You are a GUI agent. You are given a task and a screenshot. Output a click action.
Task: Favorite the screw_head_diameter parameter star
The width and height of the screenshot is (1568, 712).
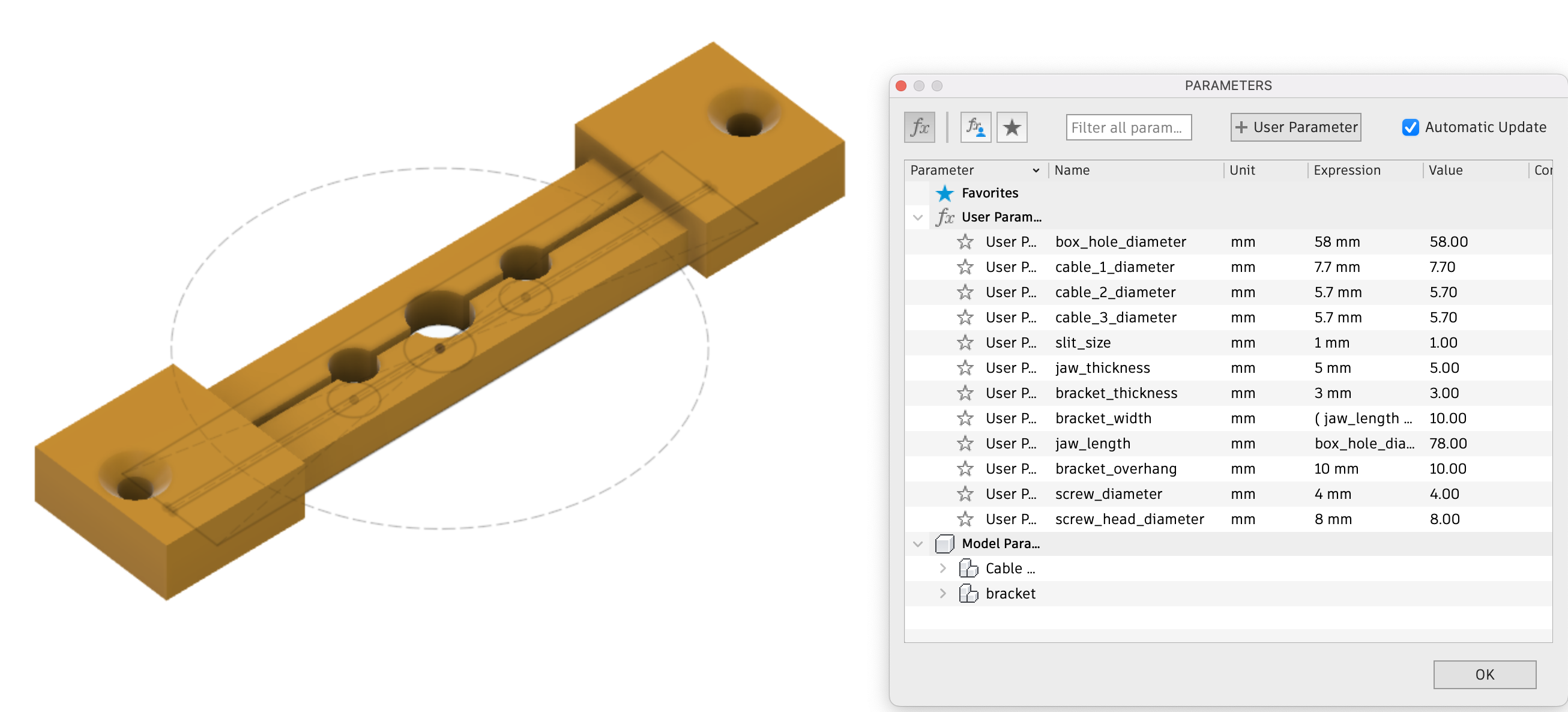tap(965, 519)
